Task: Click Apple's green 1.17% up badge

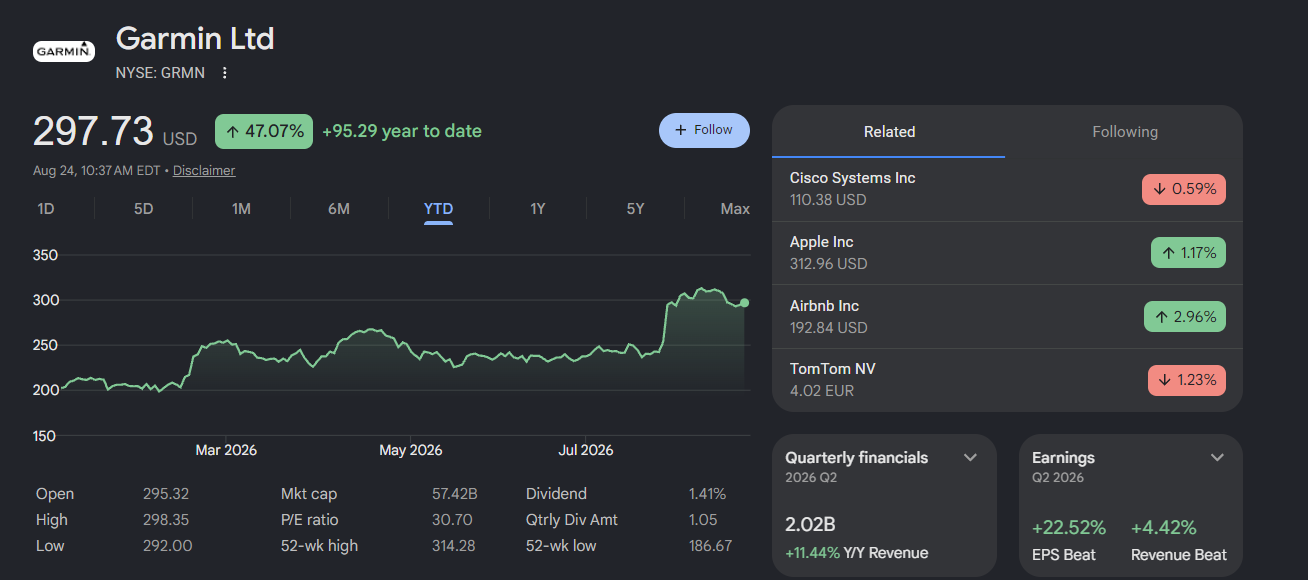Action: pyautogui.click(x=1188, y=253)
